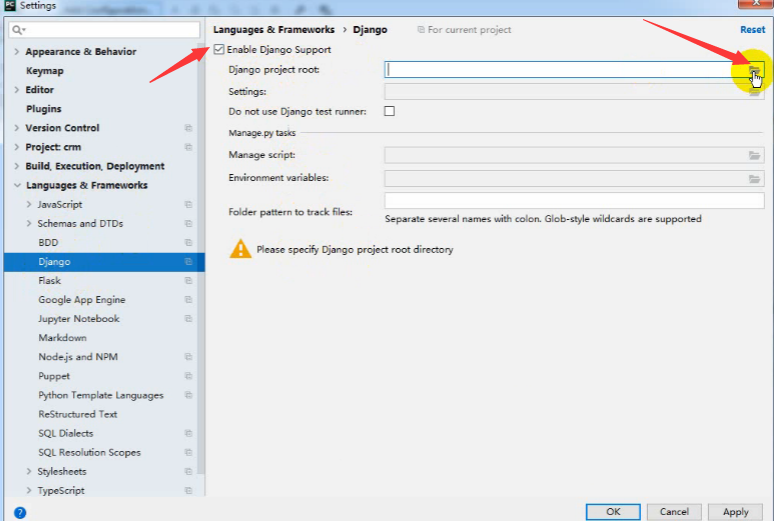Select BDD in the settings tree
The image size is (774, 521).
tap(48, 242)
